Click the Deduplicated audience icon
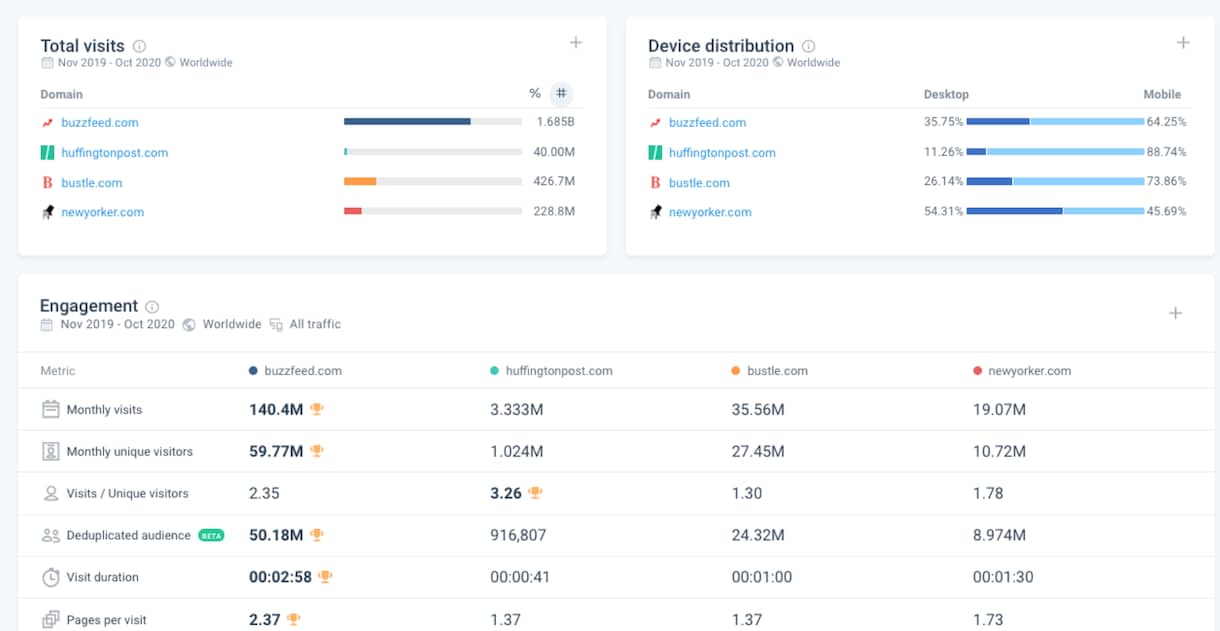The height and width of the screenshot is (631, 1220). [x=50, y=535]
